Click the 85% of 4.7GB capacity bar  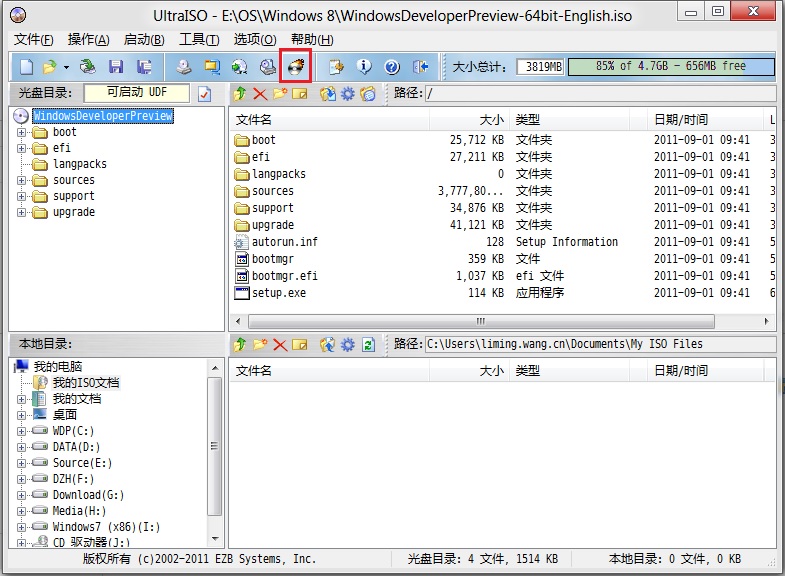point(671,67)
